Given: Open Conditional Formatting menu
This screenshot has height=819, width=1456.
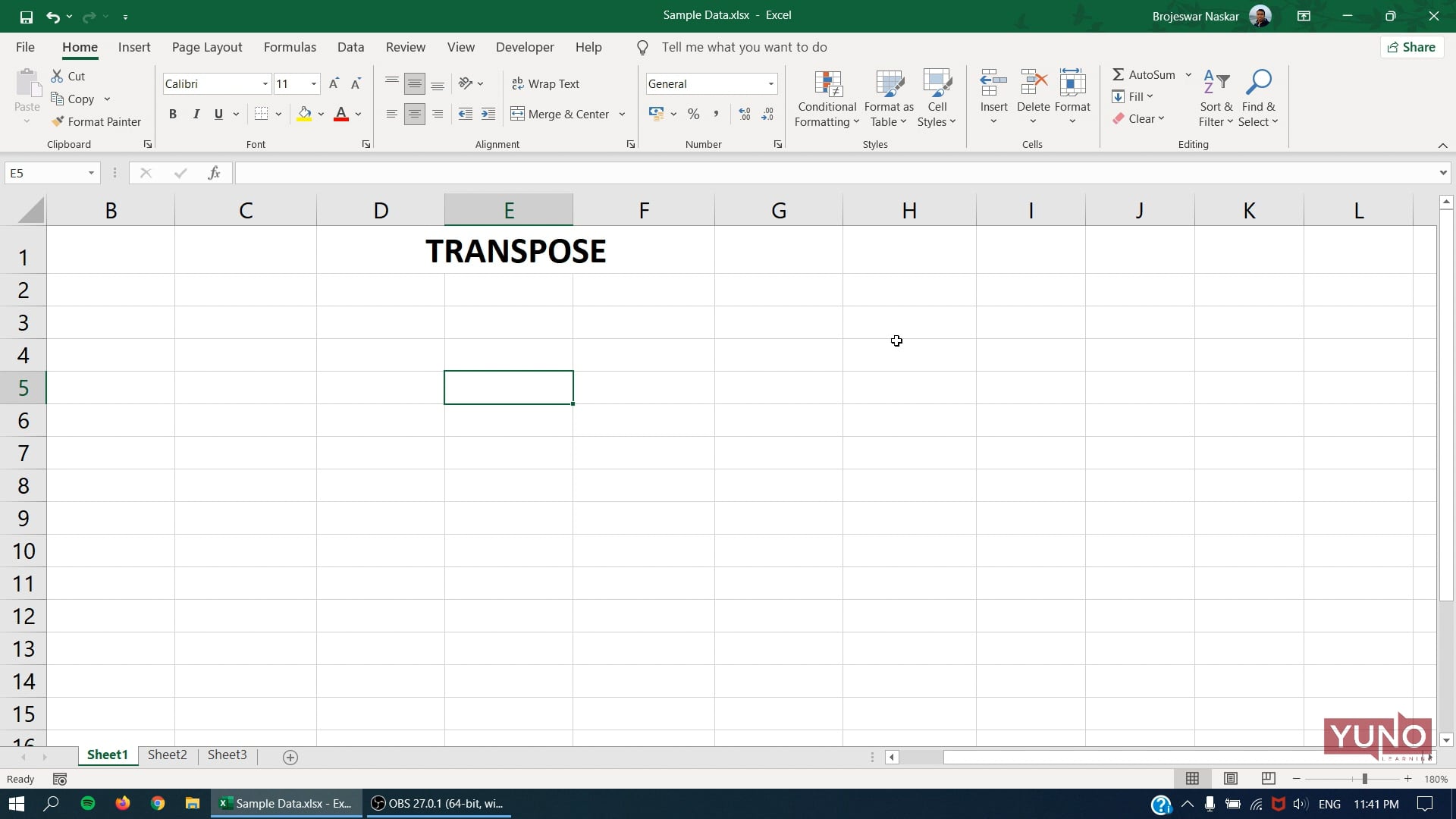Looking at the screenshot, I should pyautogui.click(x=827, y=99).
